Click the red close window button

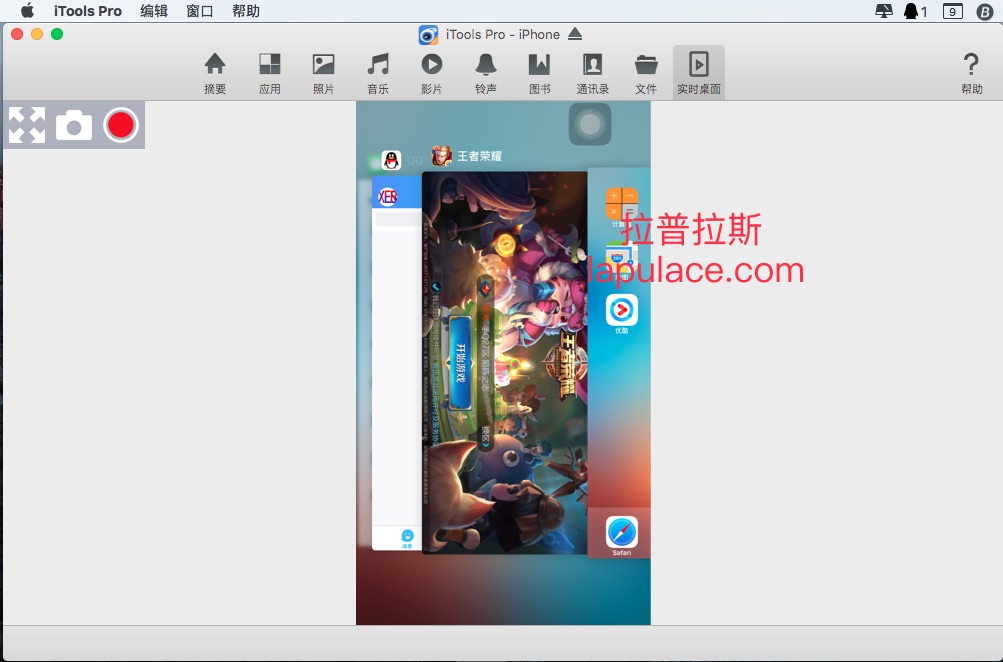click(x=17, y=34)
